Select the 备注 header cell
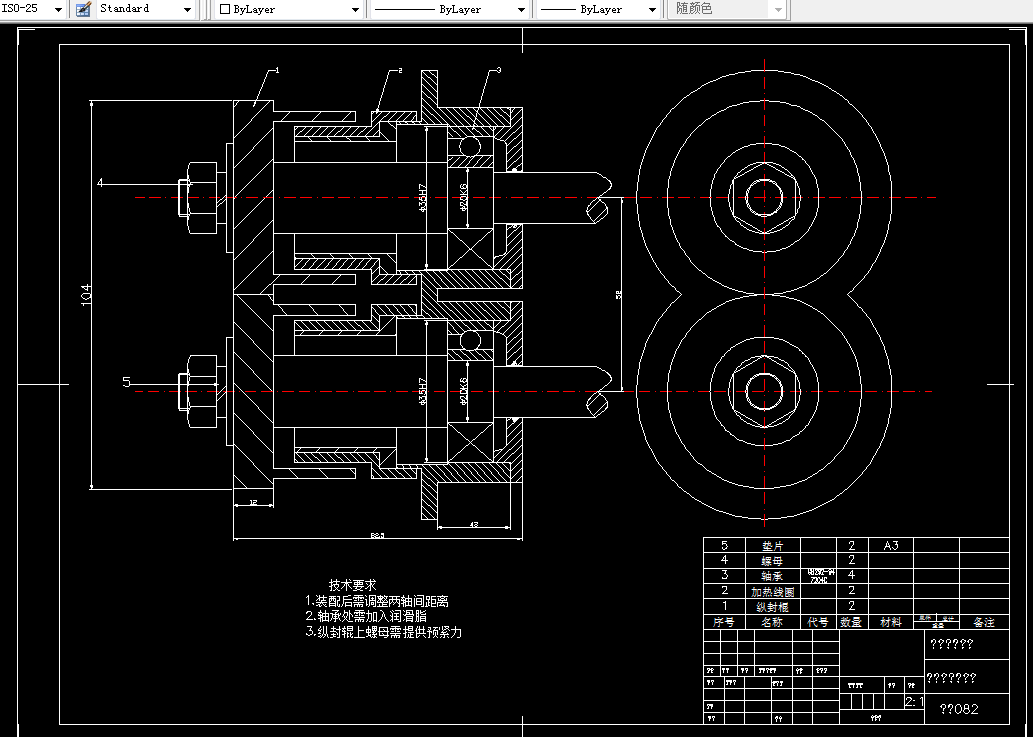The height and width of the screenshot is (737, 1033). [x=984, y=622]
